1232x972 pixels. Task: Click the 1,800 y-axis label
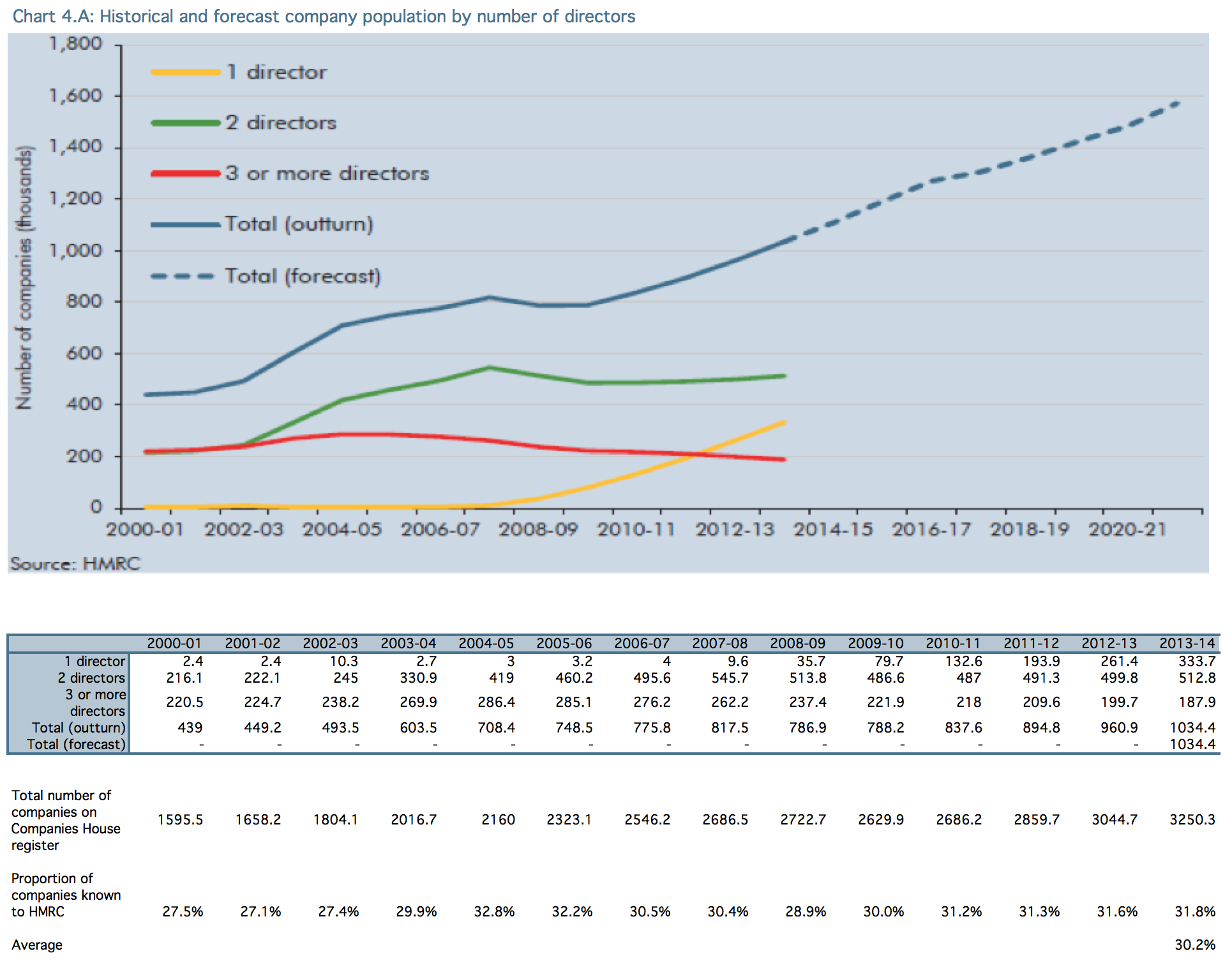75,43
